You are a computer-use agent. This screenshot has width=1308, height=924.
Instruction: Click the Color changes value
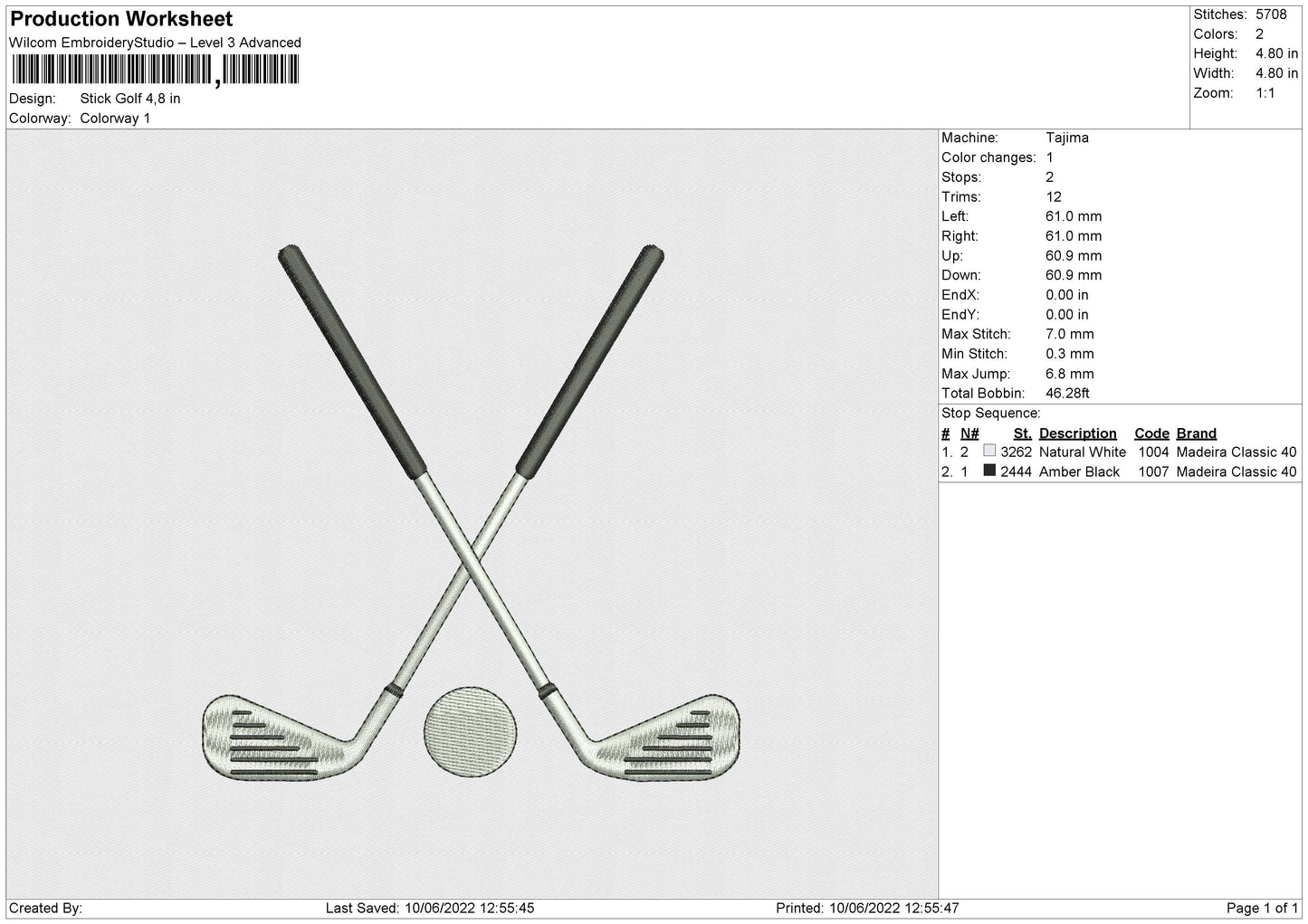point(1050,157)
